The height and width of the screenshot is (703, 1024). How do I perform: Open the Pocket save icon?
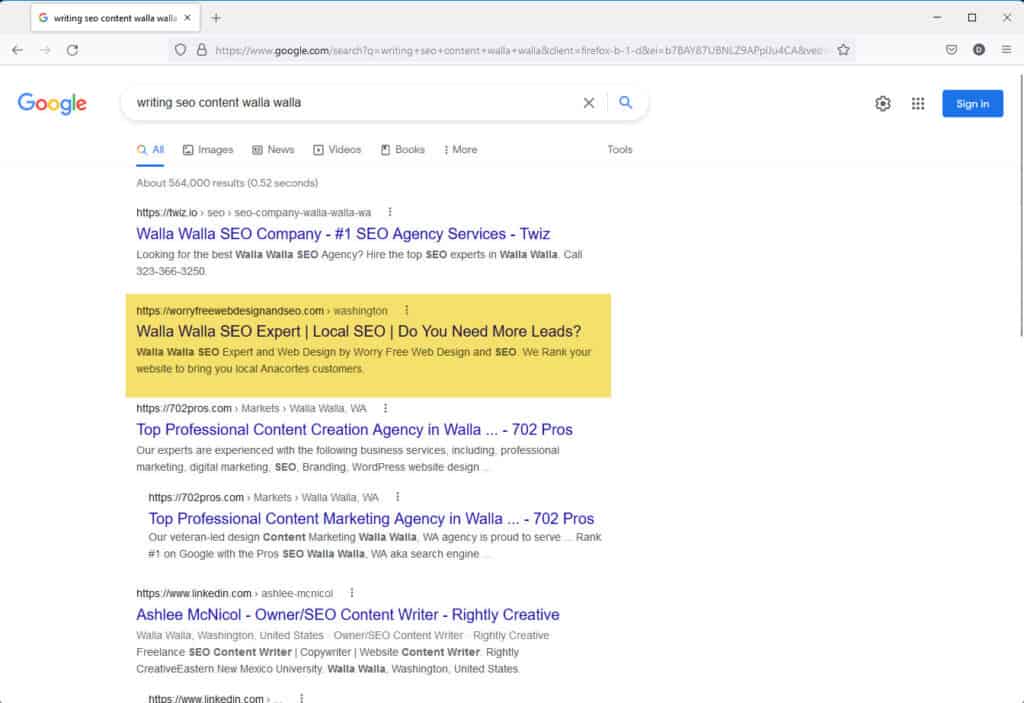pos(952,50)
